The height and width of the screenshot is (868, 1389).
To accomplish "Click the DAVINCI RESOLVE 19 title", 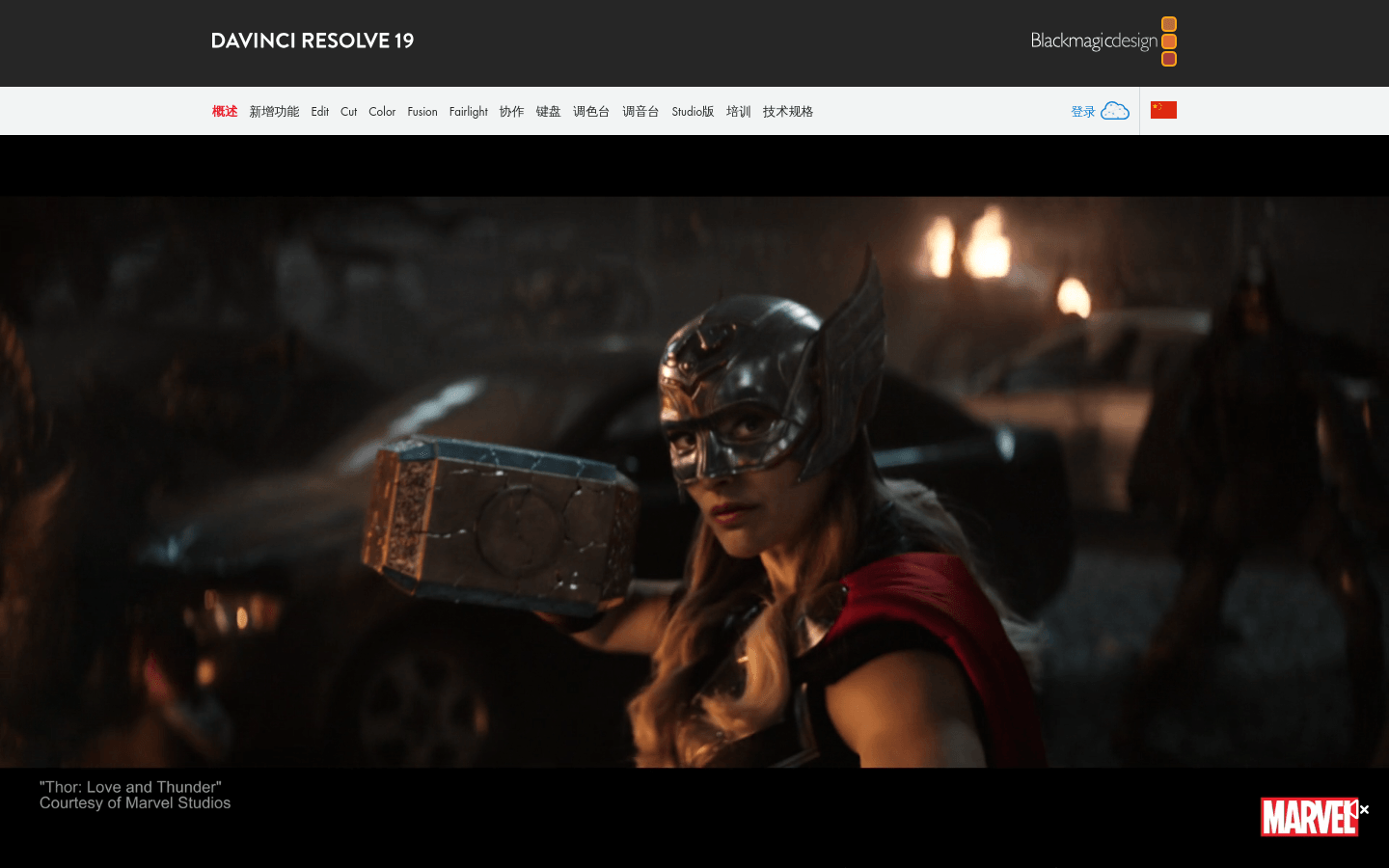I will [x=313, y=41].
